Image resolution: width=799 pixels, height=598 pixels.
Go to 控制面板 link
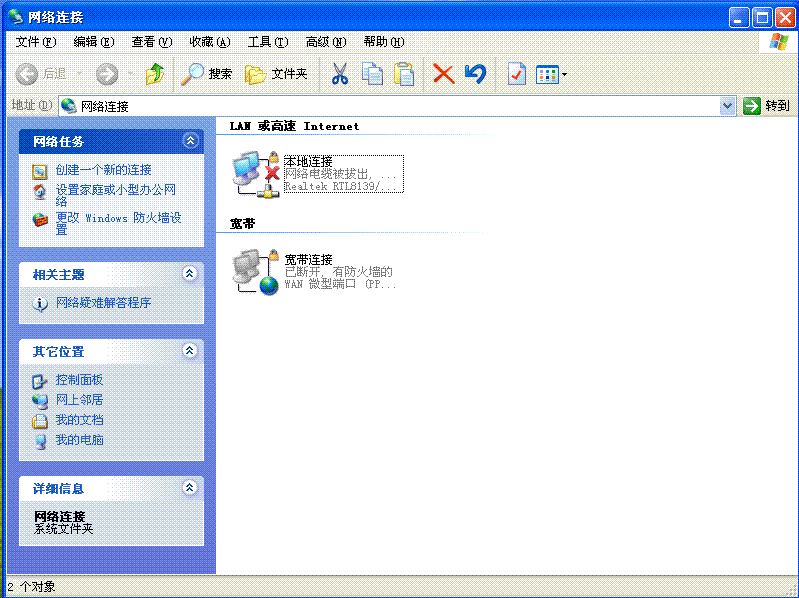tap(79, 379)
